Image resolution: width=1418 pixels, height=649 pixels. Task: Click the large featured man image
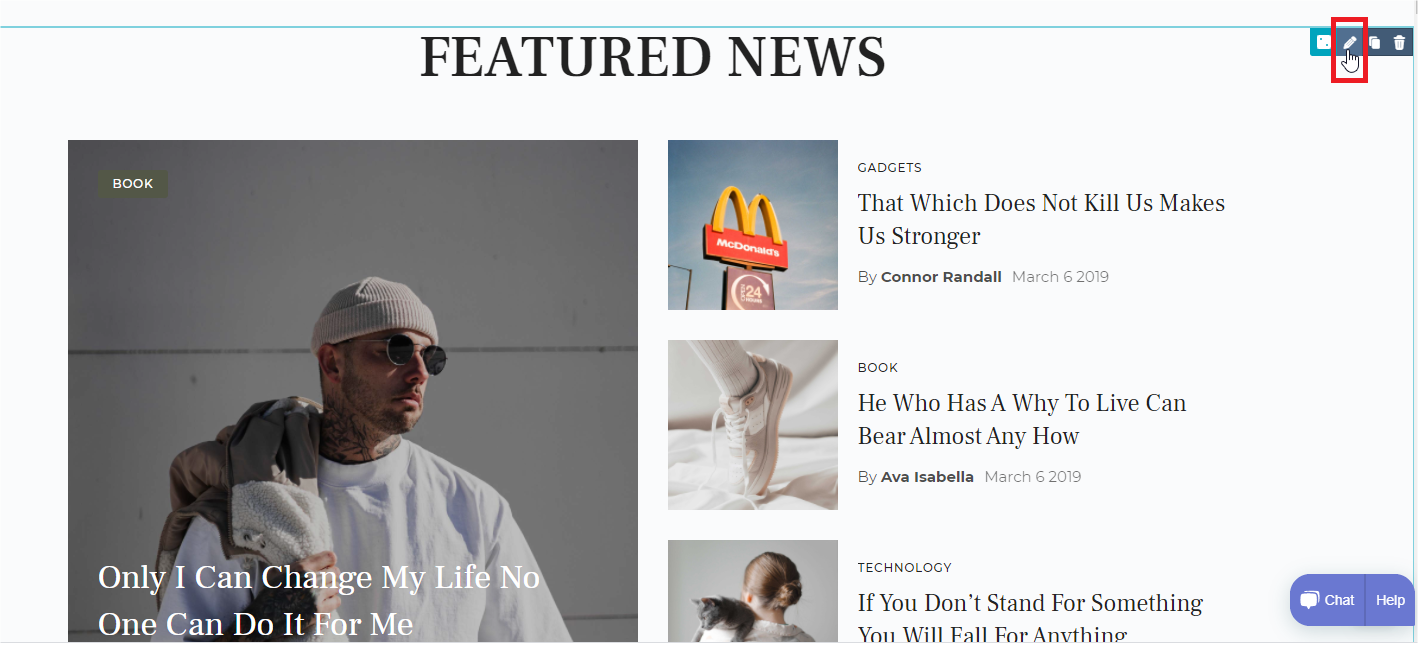(353, 391)
